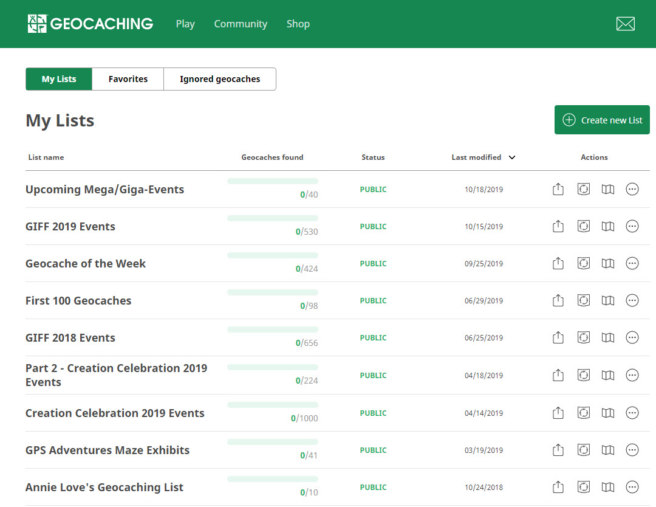Image resolution: width=656 pixels, height=507 pixels.
Task: Click download icon for GPS Adventures Maze Exhibits
Action: point(583,450)
